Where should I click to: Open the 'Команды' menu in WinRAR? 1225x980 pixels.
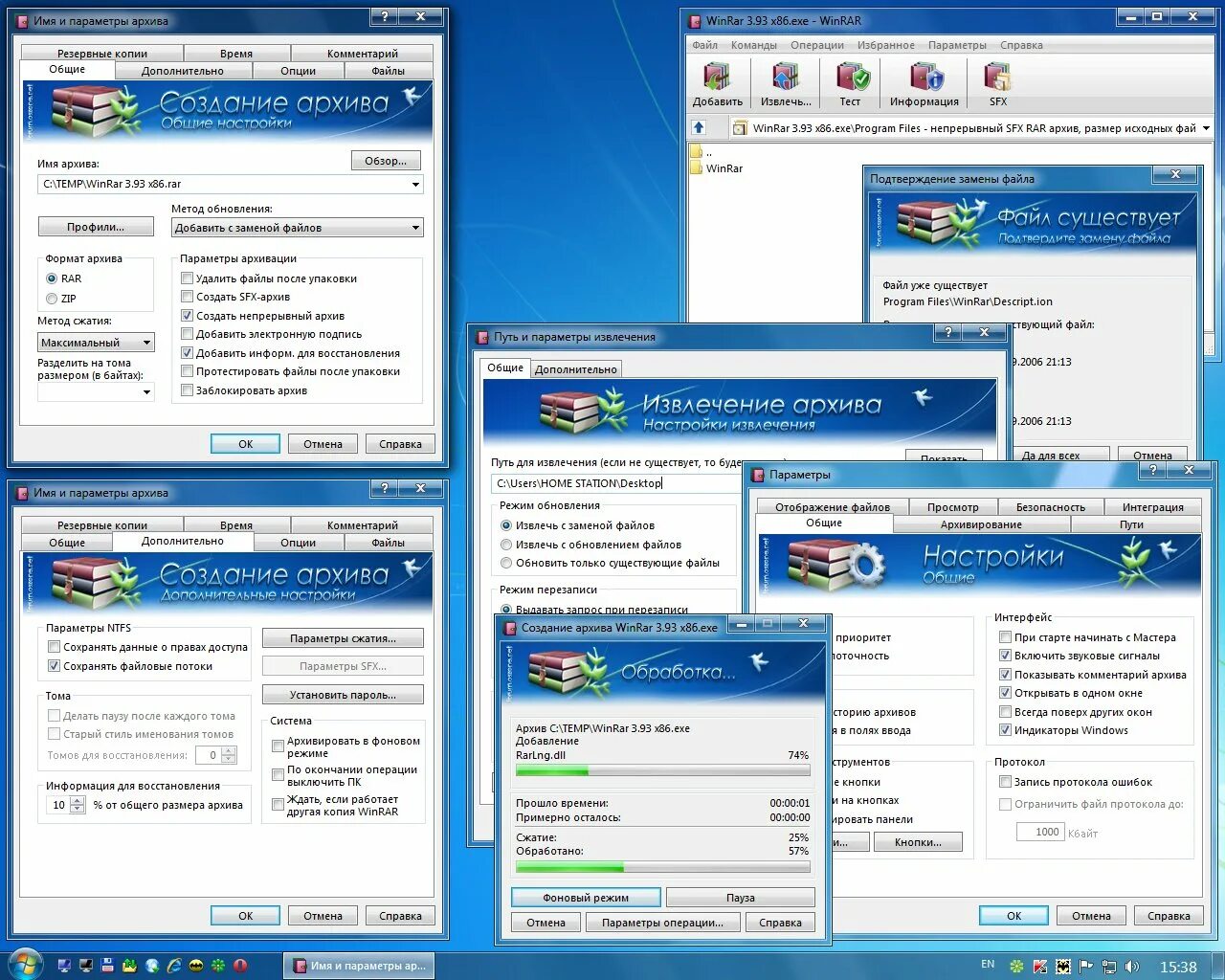click(754, 45)
